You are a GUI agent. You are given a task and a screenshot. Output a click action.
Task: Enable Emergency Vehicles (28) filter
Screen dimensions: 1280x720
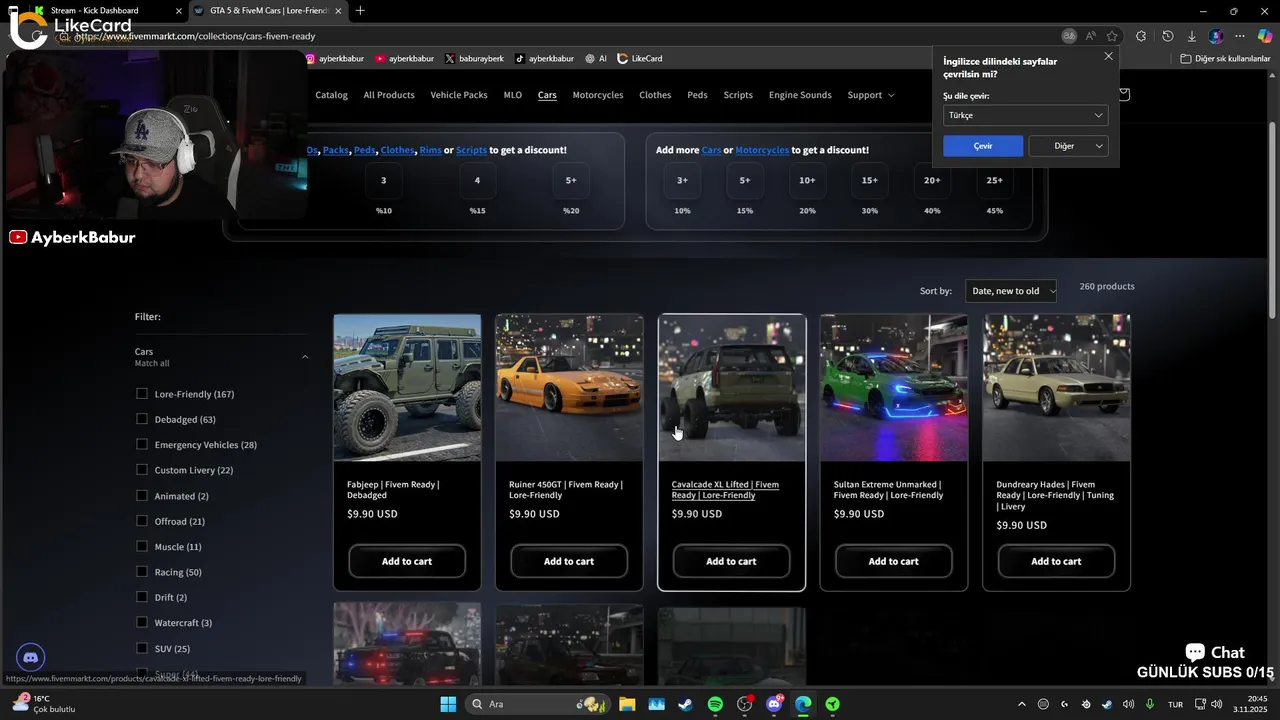pos(142,444)
